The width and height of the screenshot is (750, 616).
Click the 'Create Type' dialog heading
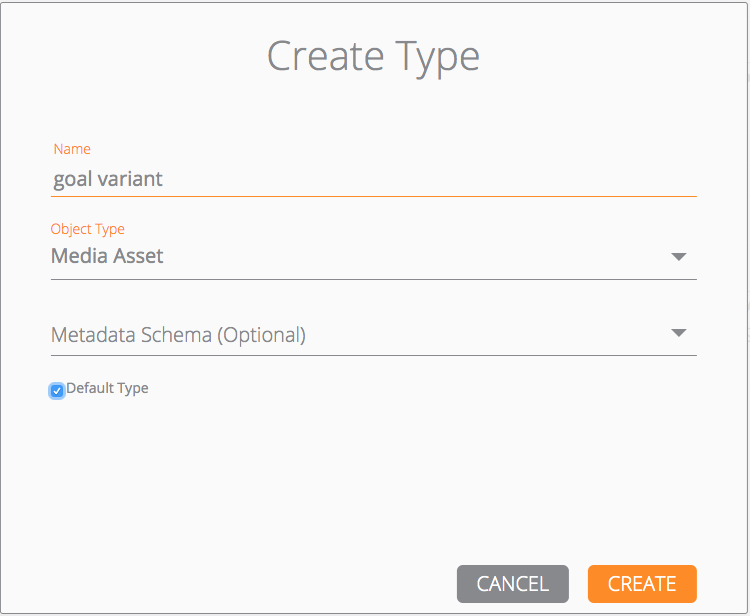373,56
